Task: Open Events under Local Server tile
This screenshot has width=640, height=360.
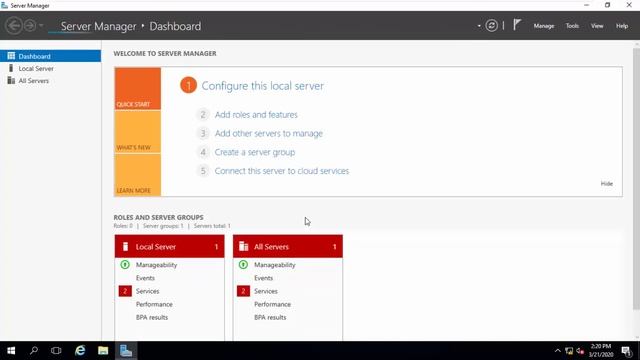Action: [145, 278]
